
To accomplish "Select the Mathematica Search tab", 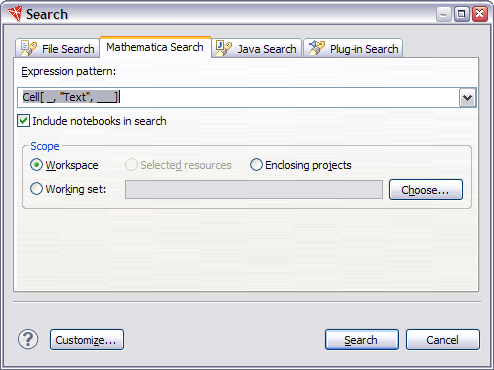I will [x=155, y=47].
